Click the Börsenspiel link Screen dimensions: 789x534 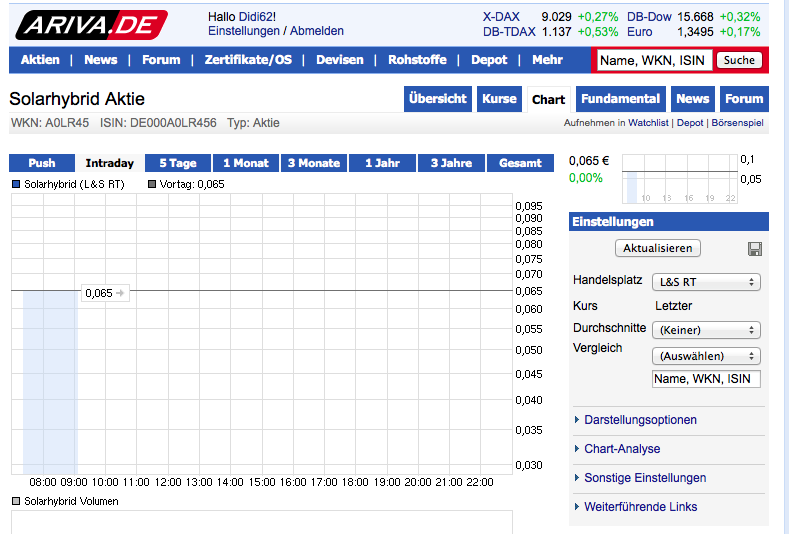[738, 123]
